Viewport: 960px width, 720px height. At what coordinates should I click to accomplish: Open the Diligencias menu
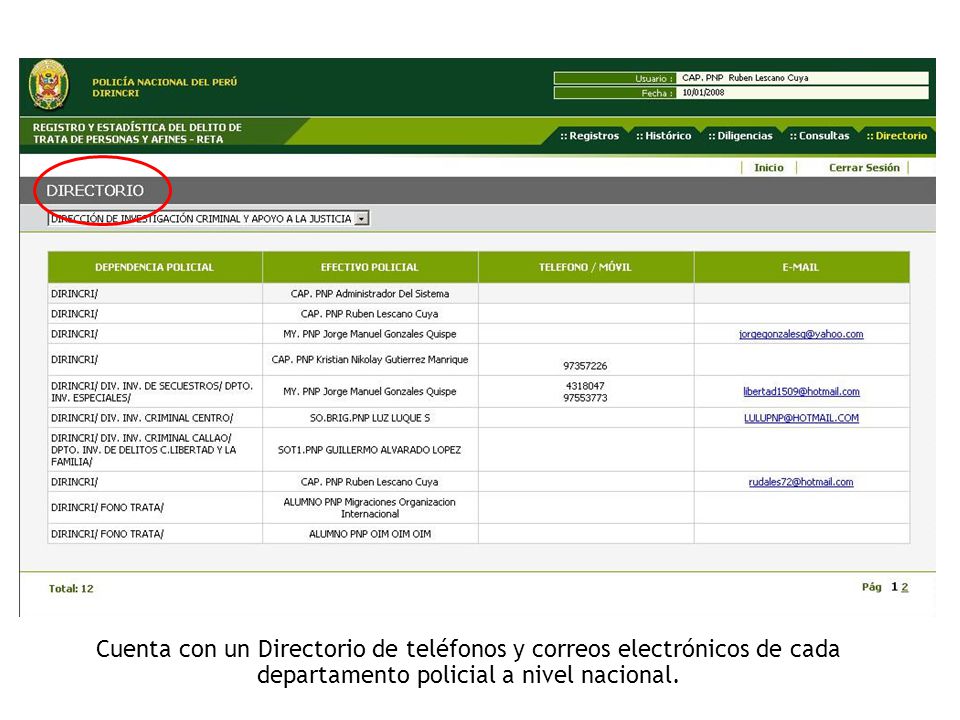point(741,136)
